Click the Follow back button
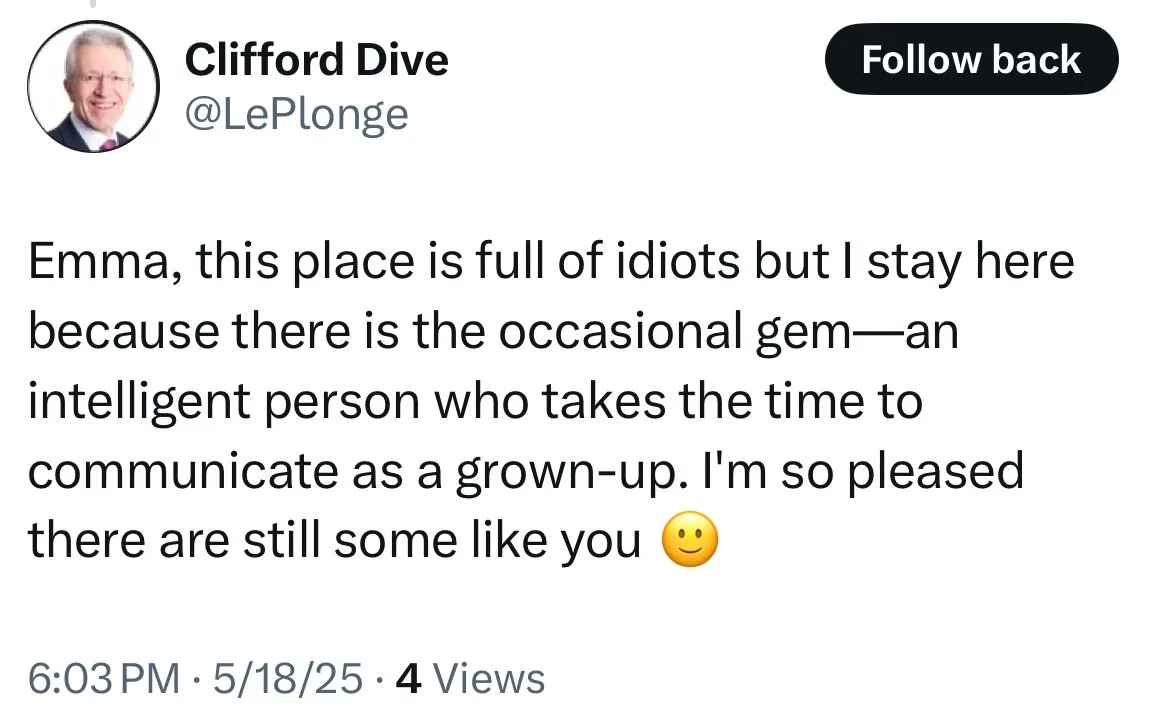1170x721 pixels. pos(970,60)
